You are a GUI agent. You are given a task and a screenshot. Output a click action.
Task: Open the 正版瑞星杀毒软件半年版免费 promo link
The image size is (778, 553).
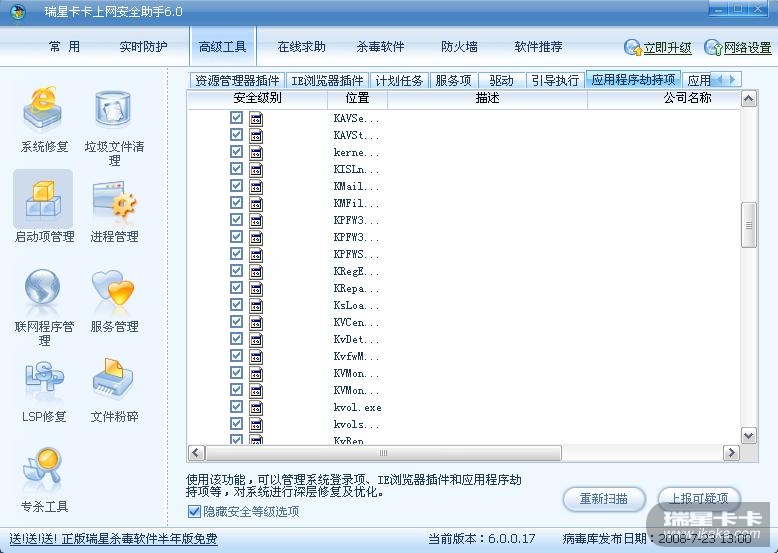coord(113,539)
